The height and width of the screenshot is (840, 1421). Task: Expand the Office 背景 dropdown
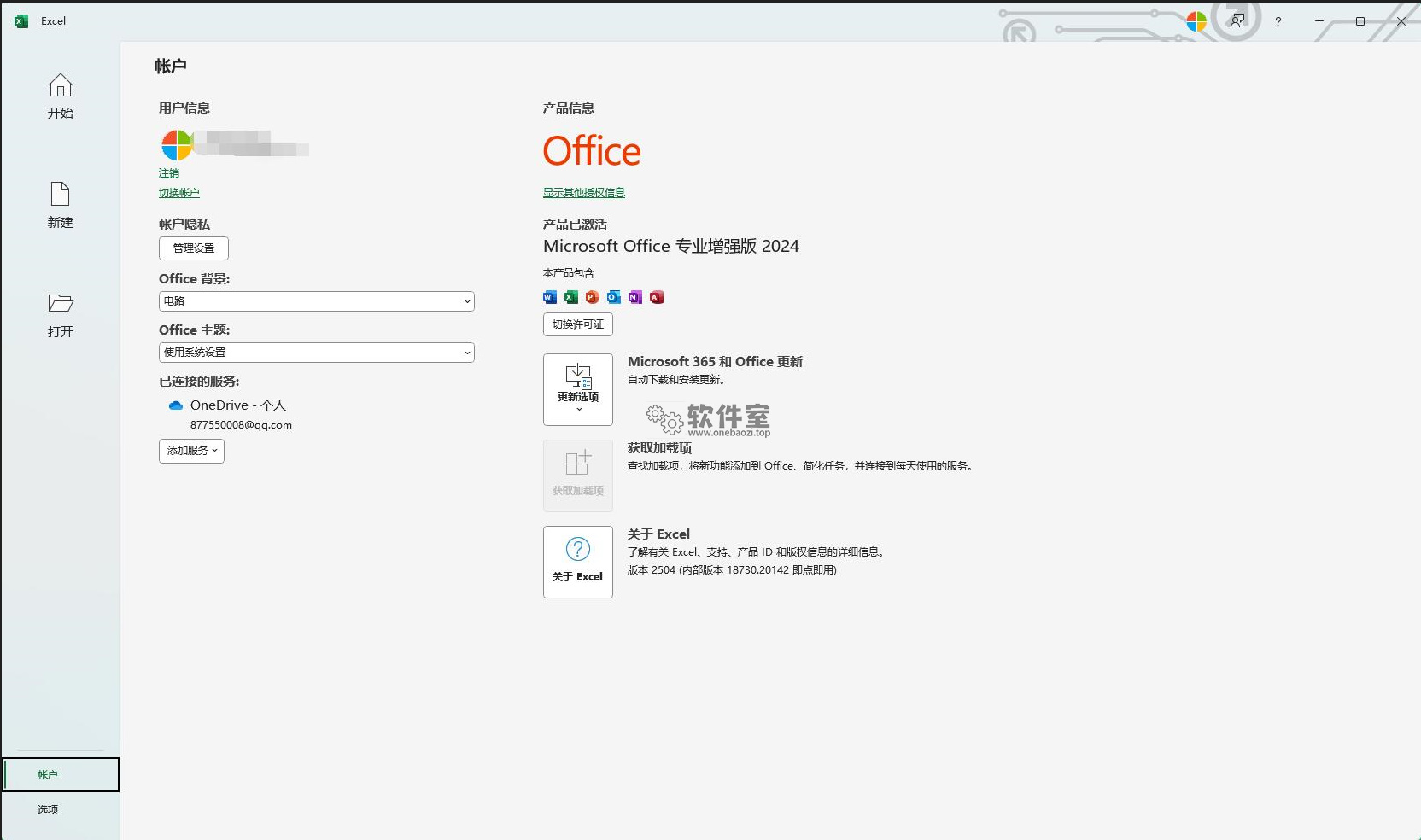[x=317, y=301]
